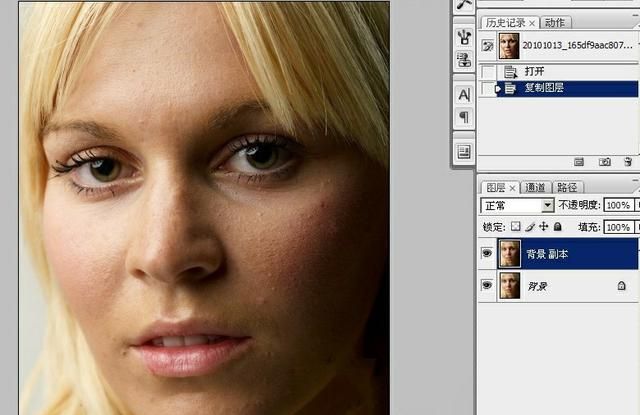The width and height of the screenshot is (640, 415).
Task: Open the 填充 slider arrow
Action: click(x=637, y=226)
